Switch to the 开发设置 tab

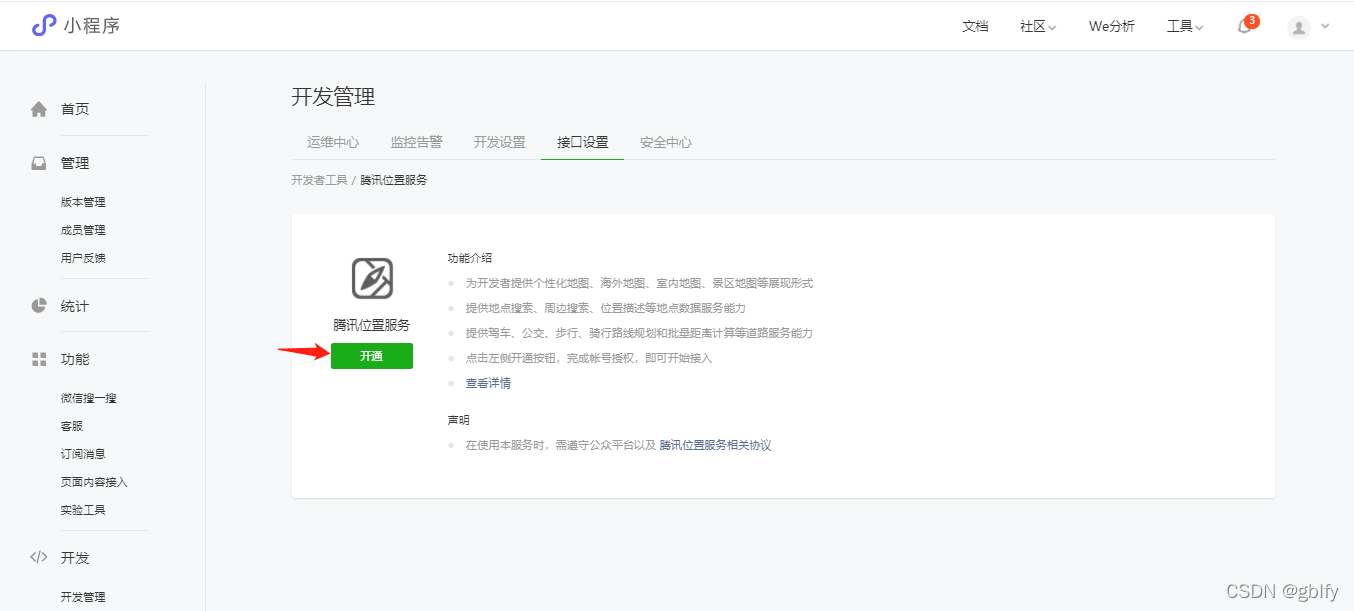(x=499, y=142)
